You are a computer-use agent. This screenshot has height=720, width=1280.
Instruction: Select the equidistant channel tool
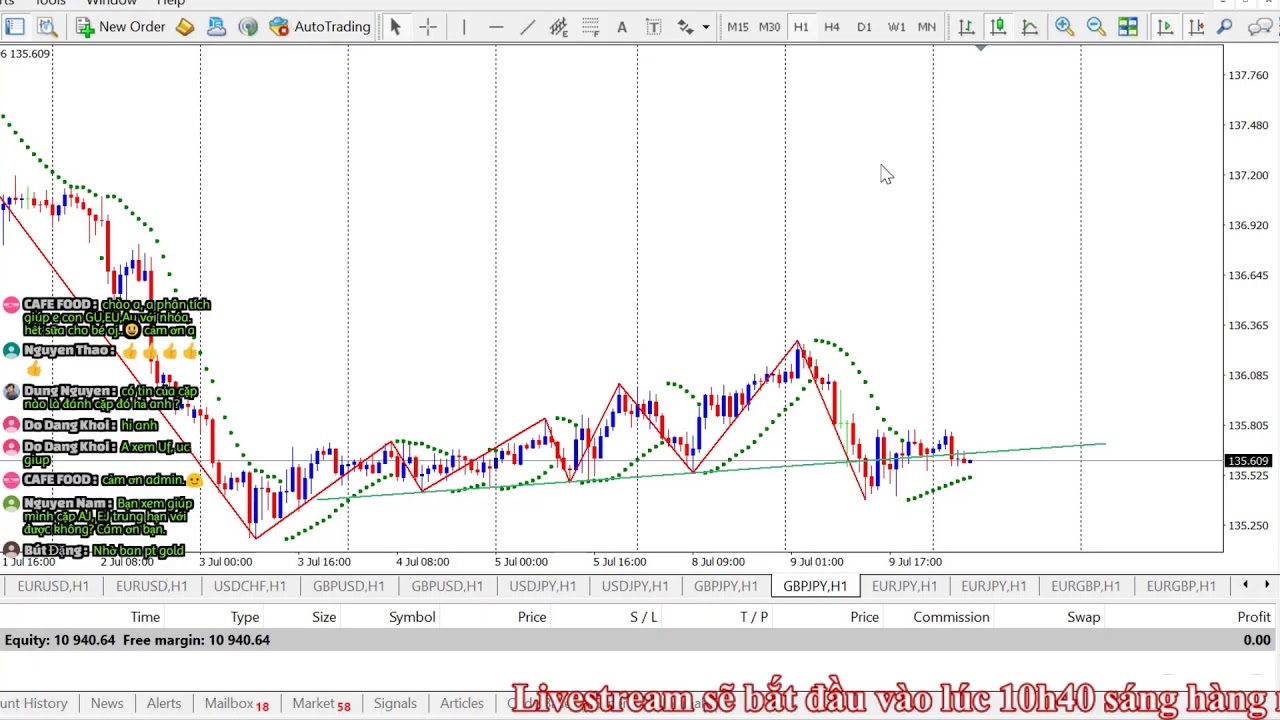[x=559, y=27]
